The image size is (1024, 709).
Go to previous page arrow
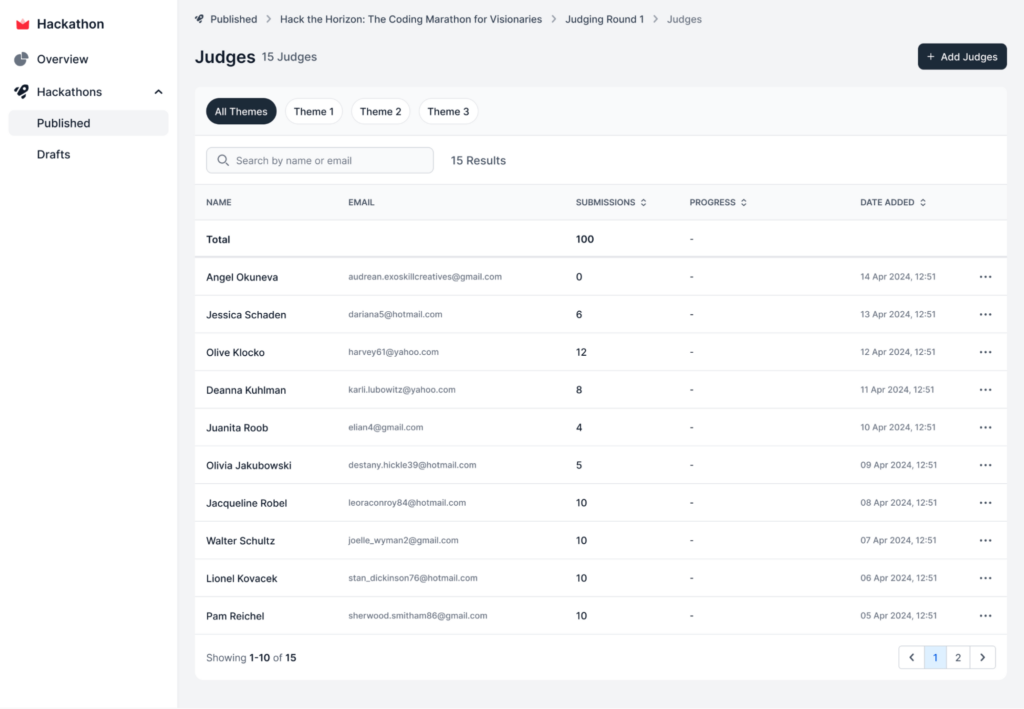pos(912,657)
